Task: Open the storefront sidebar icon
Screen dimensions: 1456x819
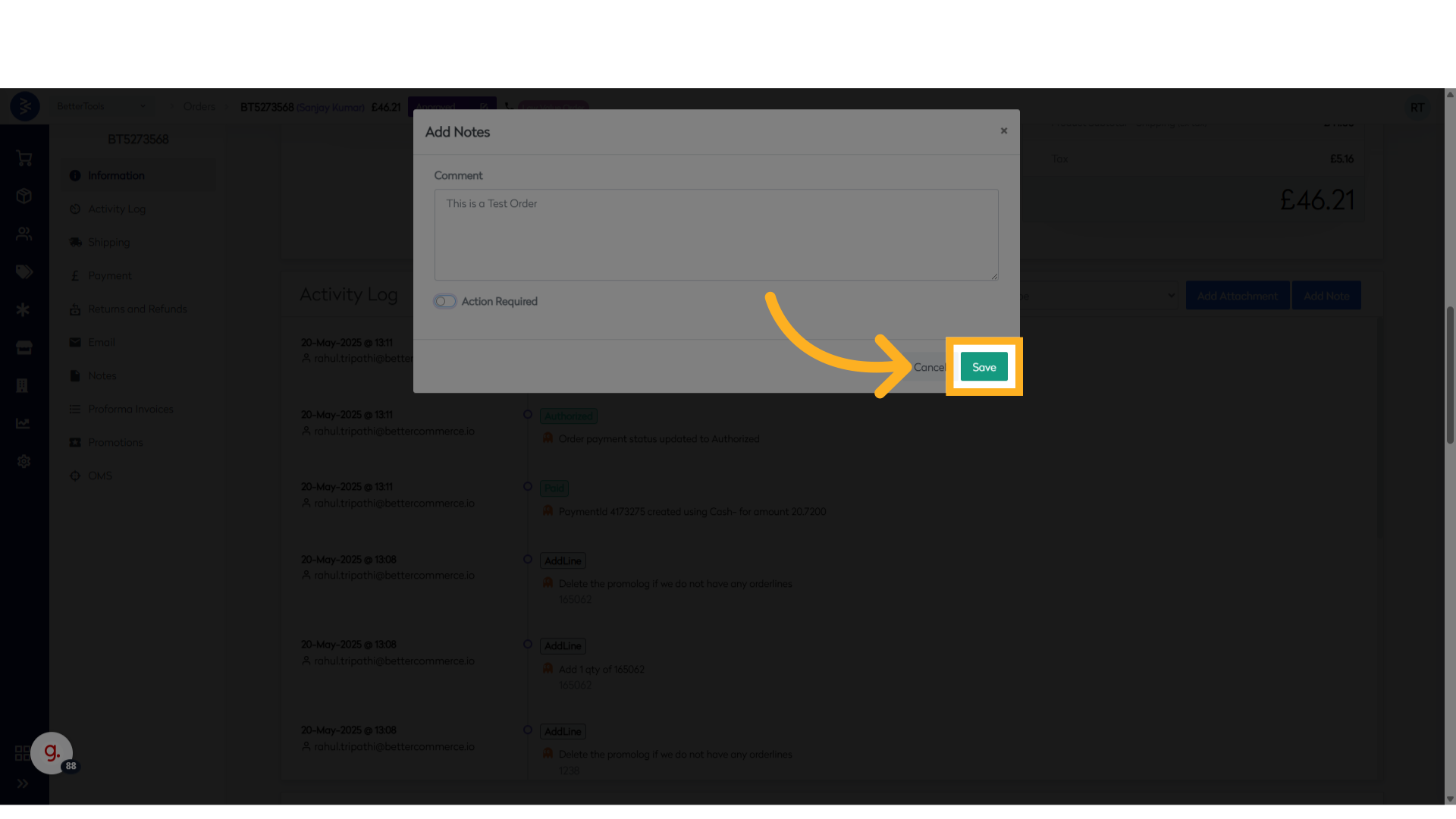Action: 24,348
